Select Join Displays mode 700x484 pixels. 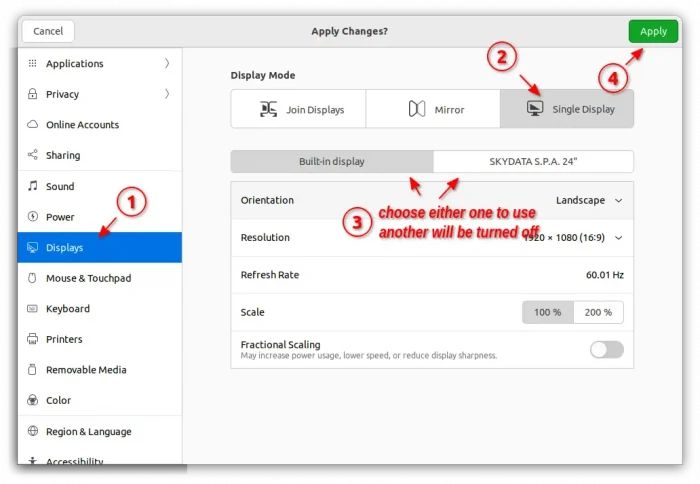298,109
